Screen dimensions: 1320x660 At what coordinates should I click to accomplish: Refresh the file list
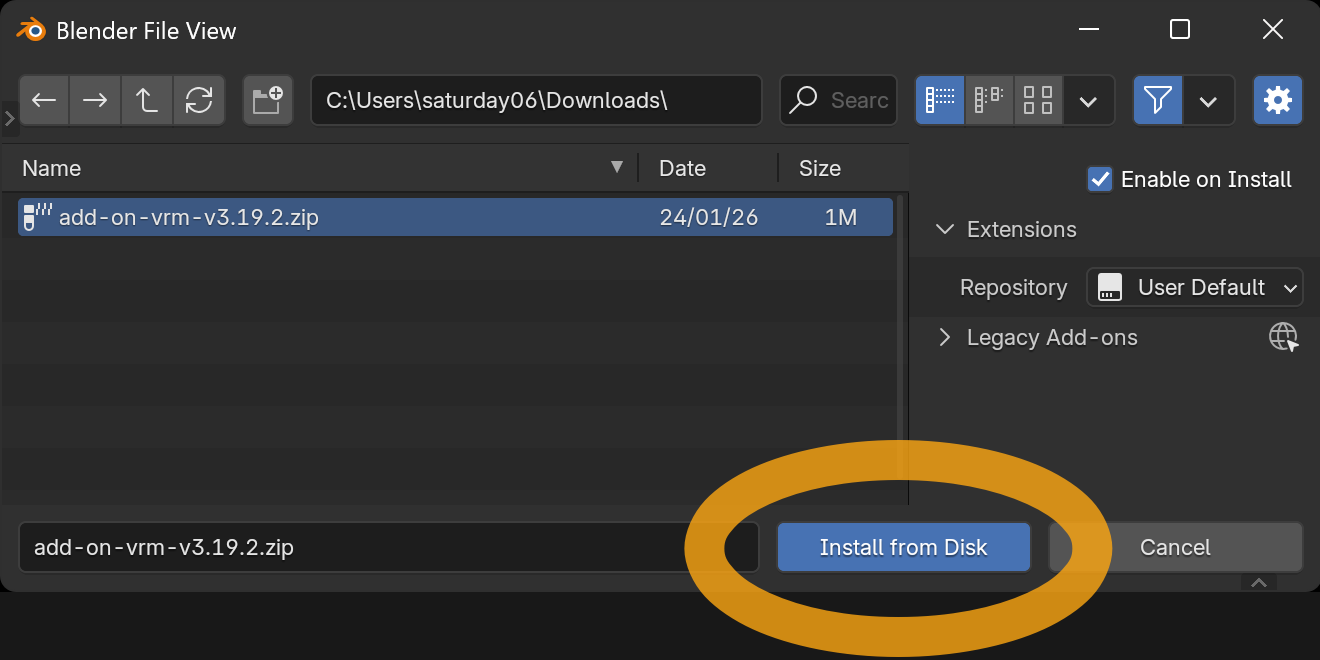coord(199,100)
